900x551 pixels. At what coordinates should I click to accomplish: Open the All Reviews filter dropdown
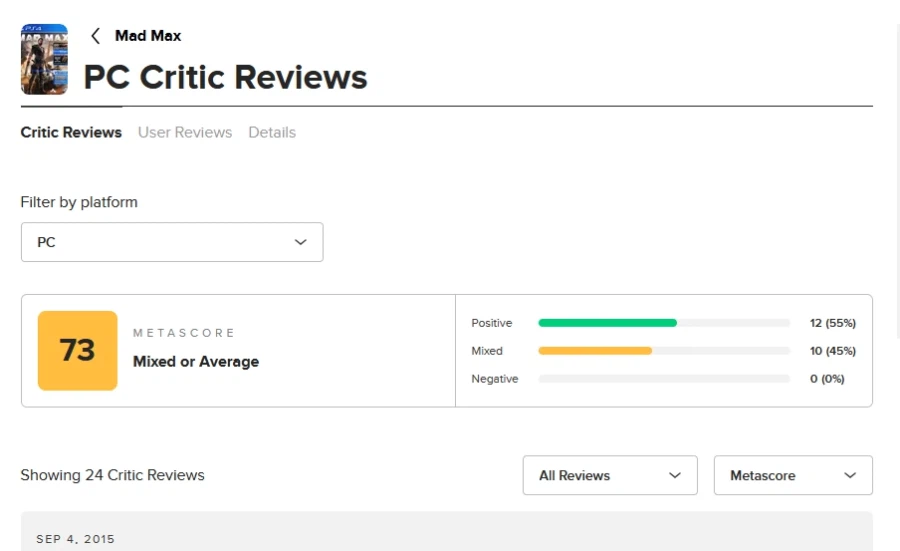pos(609,475)
